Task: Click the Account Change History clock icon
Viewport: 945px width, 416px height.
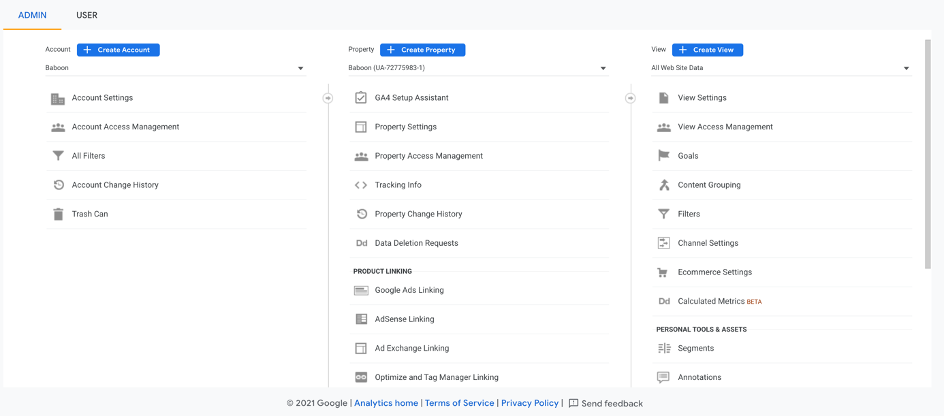Action: (58, 185)
